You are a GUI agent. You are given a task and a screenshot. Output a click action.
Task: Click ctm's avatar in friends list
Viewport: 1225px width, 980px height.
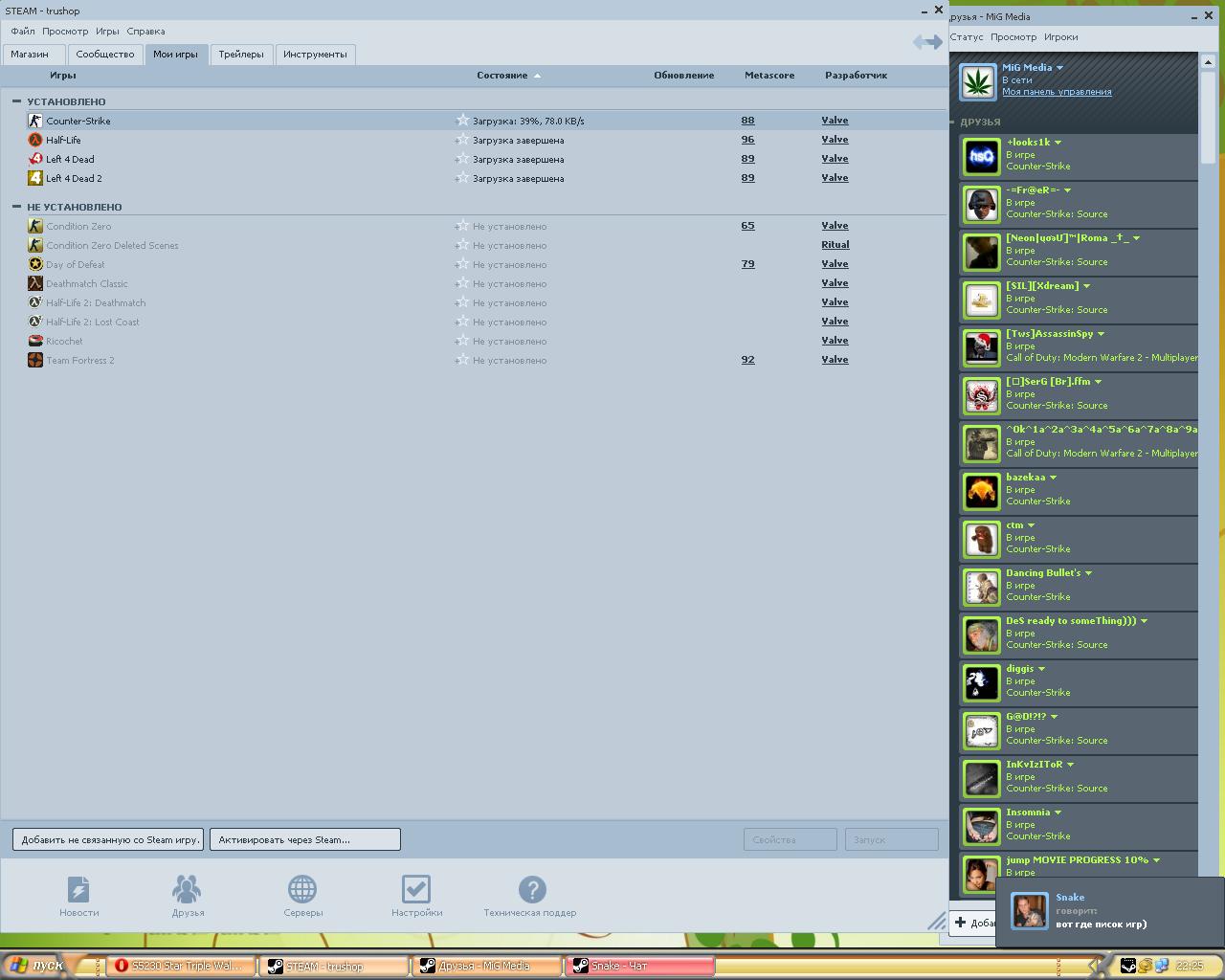click(981, 540)
